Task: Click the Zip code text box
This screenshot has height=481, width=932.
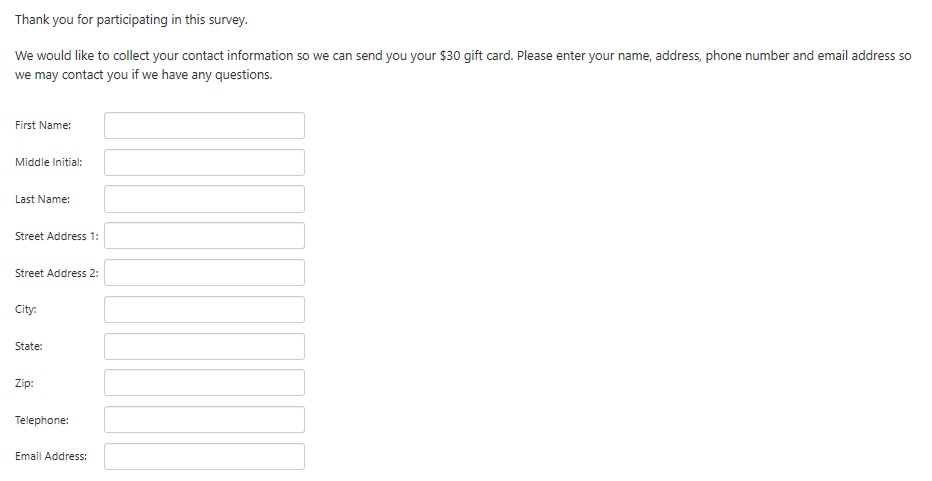Action: click(204, 383)
